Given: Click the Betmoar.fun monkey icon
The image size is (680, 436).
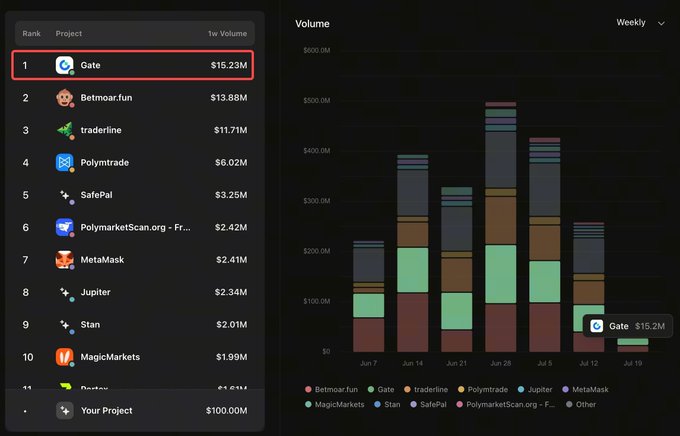Looking at the screenshot, I should coord(64,98).
